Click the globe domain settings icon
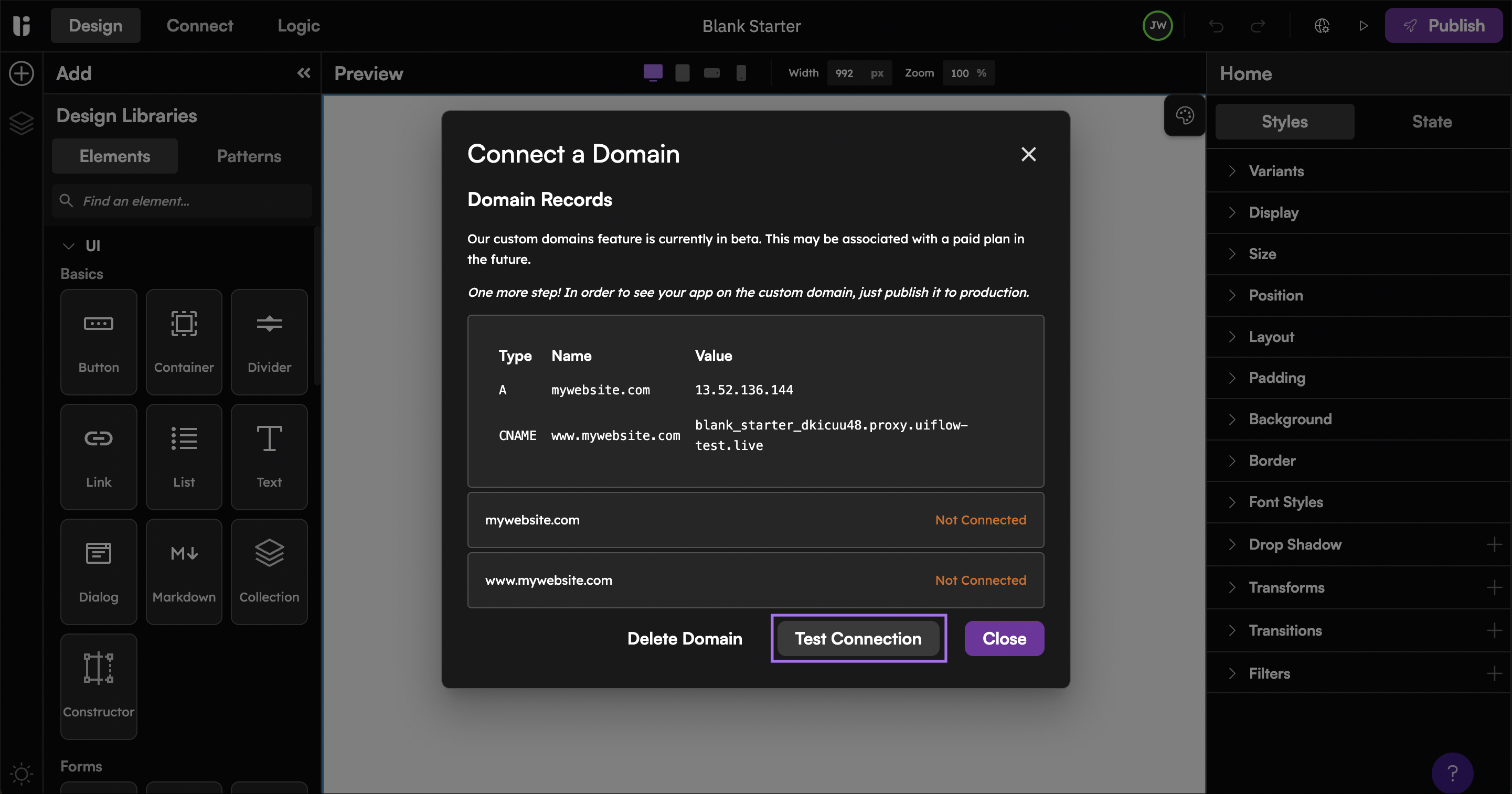The width and height of the screenshot is (1512, 794). (x=1322, y=26)
